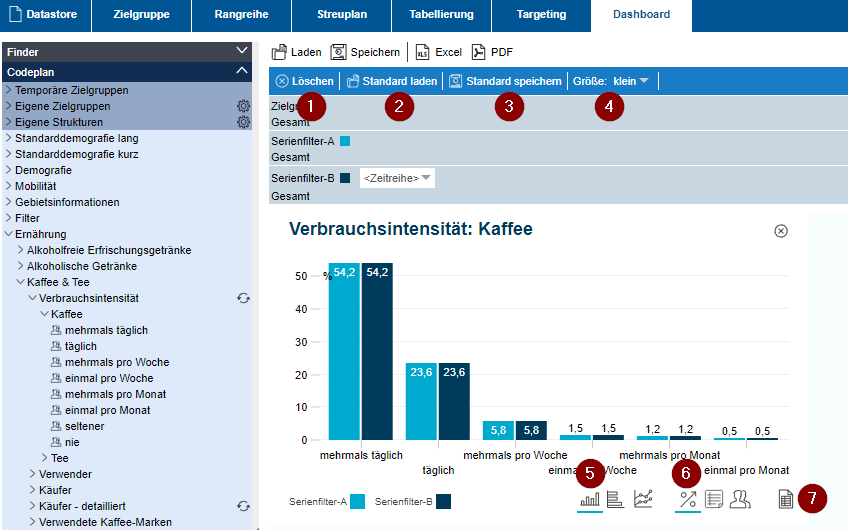
Task: Click the people (cases) icon below chart
Action: pos(740,499)
